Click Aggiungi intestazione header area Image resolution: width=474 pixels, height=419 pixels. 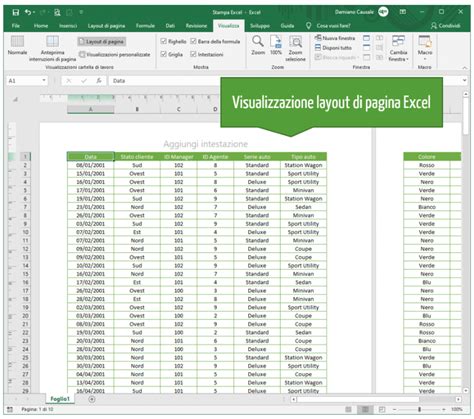(x=206, y=144)
